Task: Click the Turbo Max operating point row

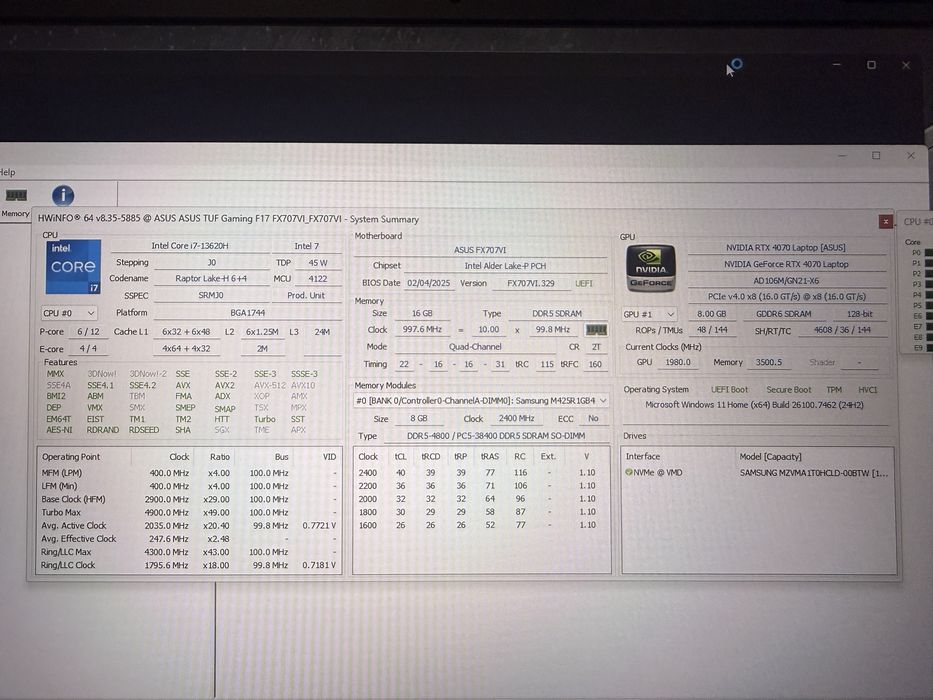Action: click(189, 512)
